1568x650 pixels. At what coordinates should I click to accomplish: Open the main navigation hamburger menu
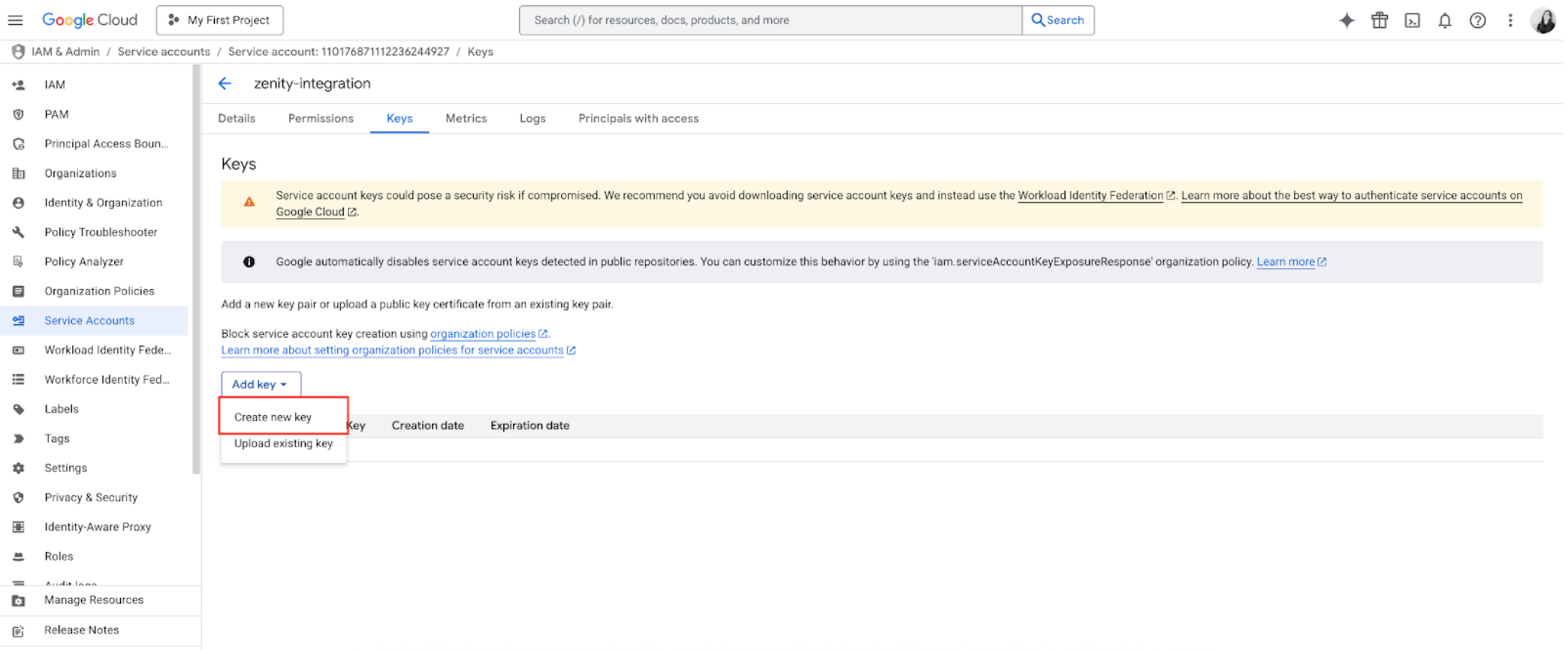15,20
